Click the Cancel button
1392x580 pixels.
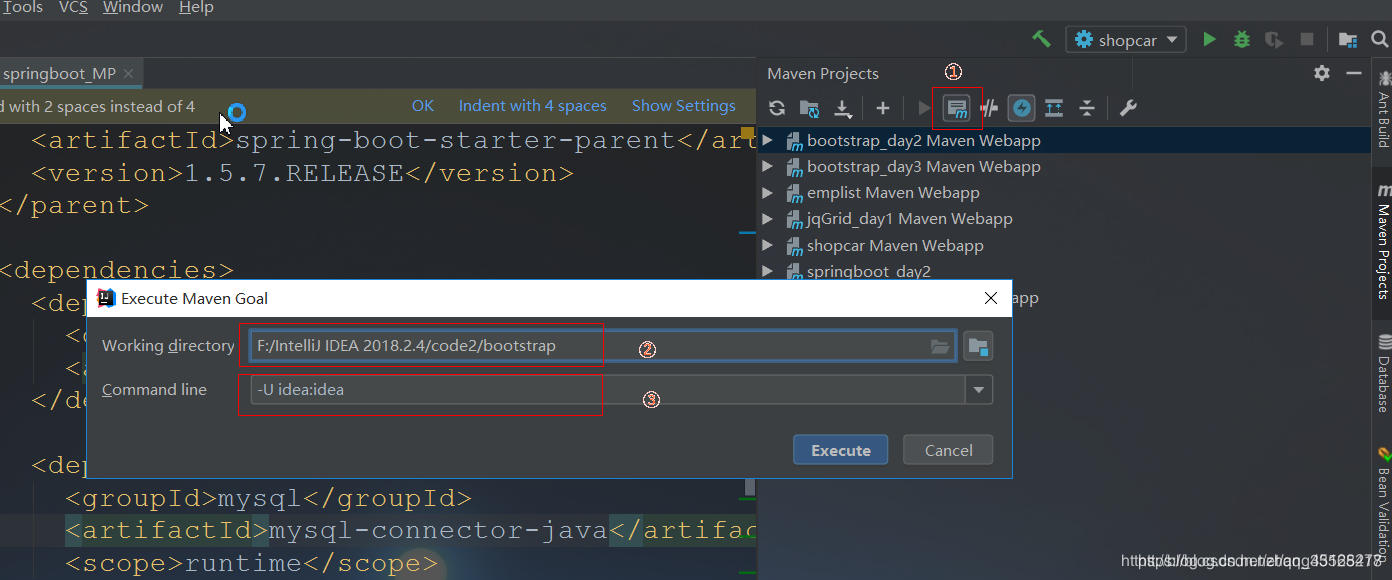948,450
